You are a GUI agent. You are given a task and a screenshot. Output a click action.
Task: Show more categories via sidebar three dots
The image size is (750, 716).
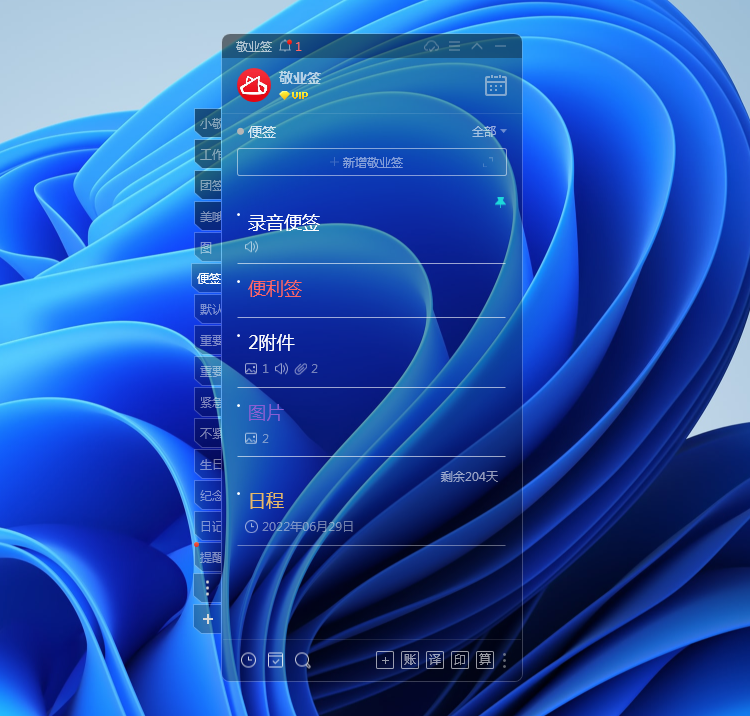(208, 588)
